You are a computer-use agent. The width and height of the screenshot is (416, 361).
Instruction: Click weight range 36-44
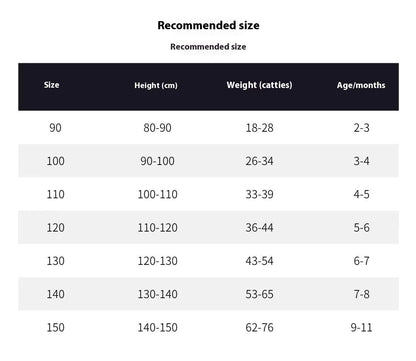click(x=259, y=228)
